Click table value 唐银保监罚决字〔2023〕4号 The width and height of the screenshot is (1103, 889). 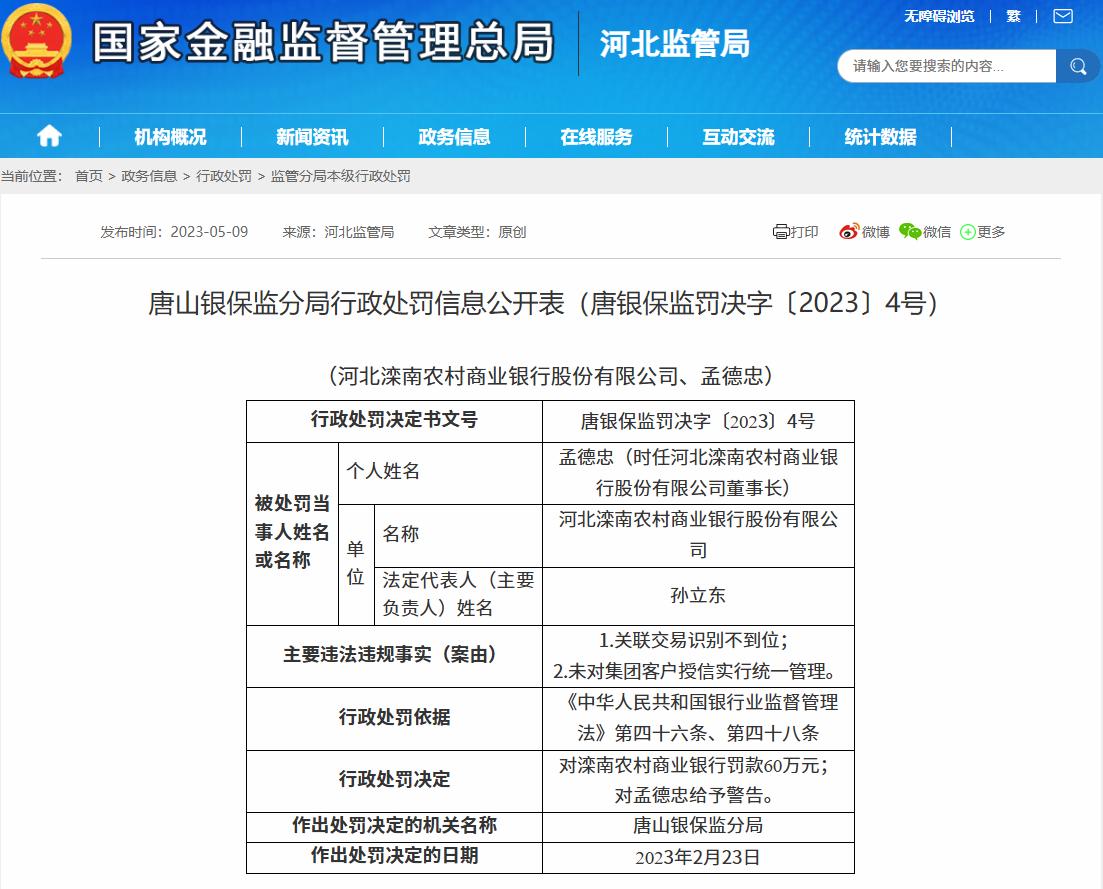[x=698, y=421]
